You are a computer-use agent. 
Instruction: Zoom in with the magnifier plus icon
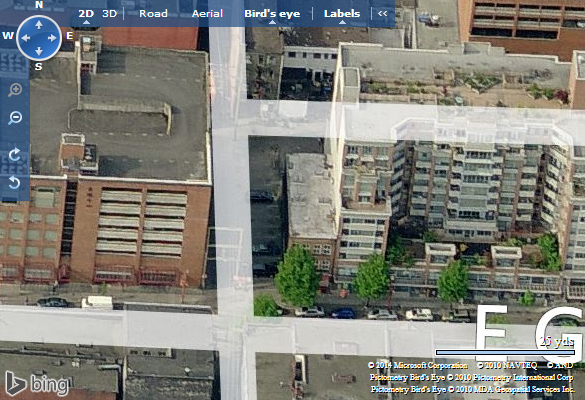(15, 90)
